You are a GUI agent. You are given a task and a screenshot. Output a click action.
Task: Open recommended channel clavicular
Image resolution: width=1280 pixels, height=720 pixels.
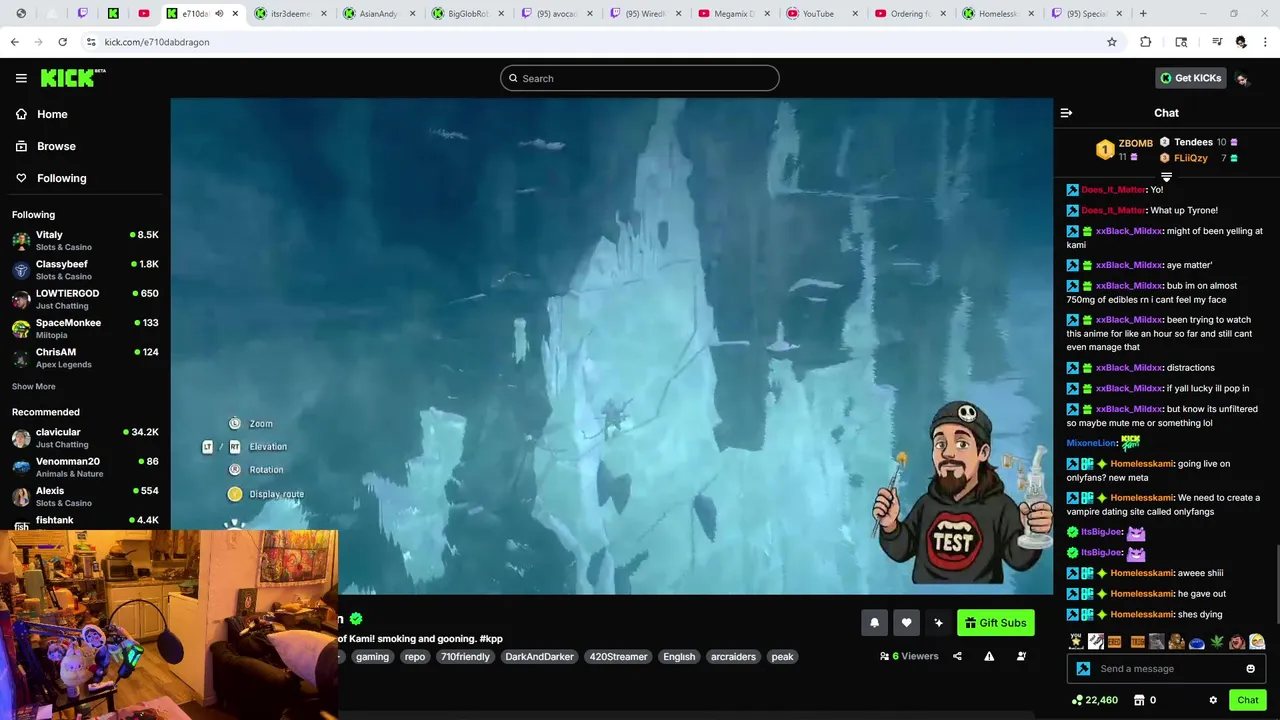[x=85, y=437]
